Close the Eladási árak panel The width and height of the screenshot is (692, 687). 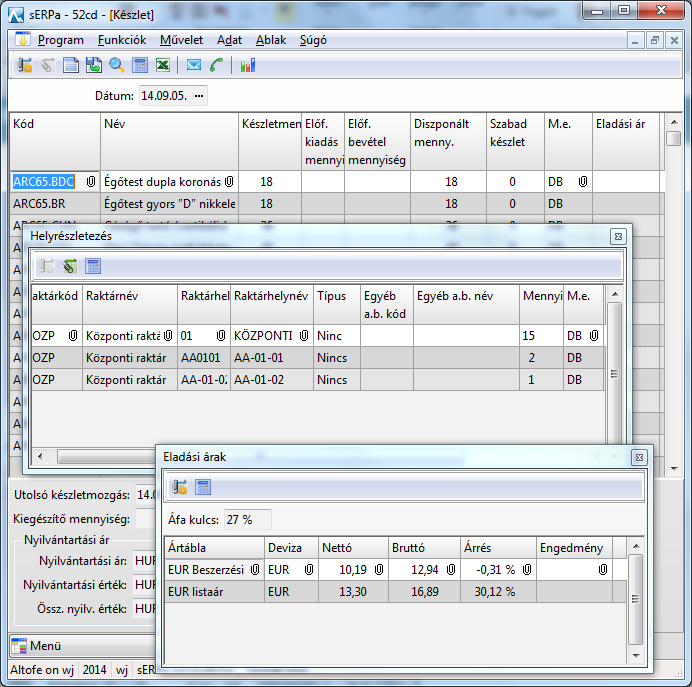click(x=638, y=457)
